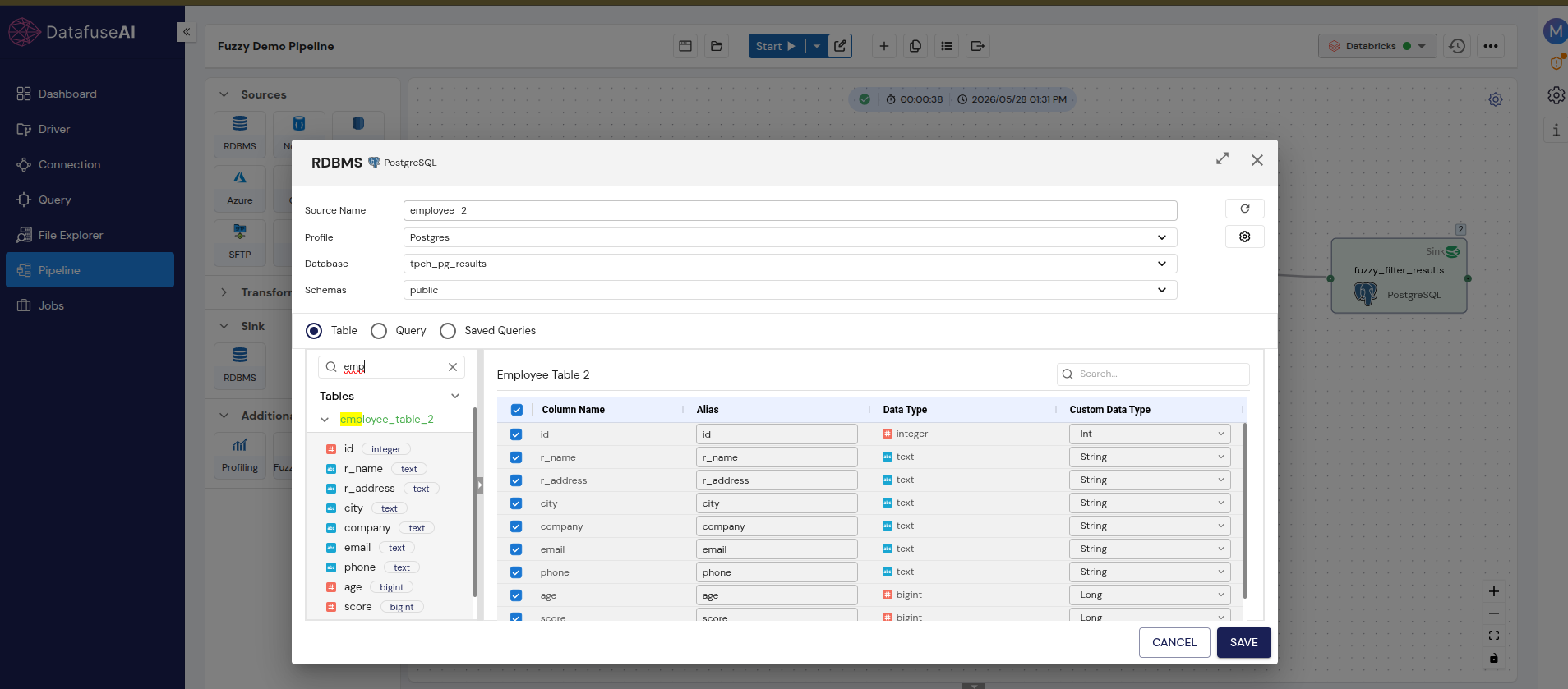1568x689 pixels.
Task: Click the Source Name input field
Action: [x=790, y=210]
